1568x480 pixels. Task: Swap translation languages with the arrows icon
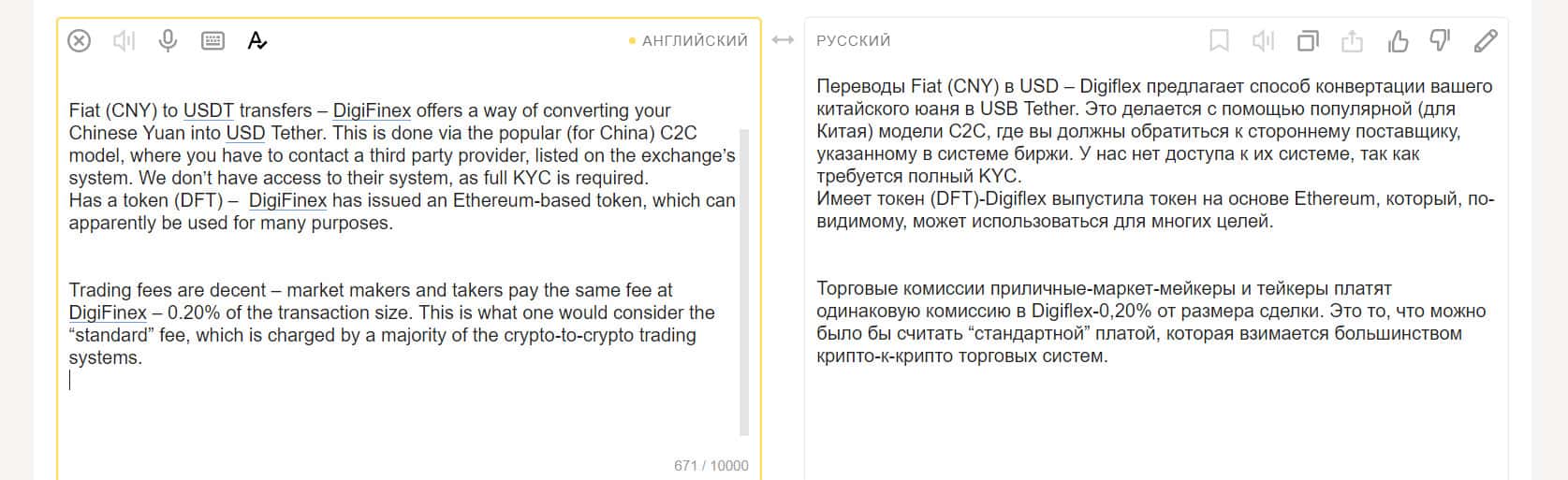783,40
